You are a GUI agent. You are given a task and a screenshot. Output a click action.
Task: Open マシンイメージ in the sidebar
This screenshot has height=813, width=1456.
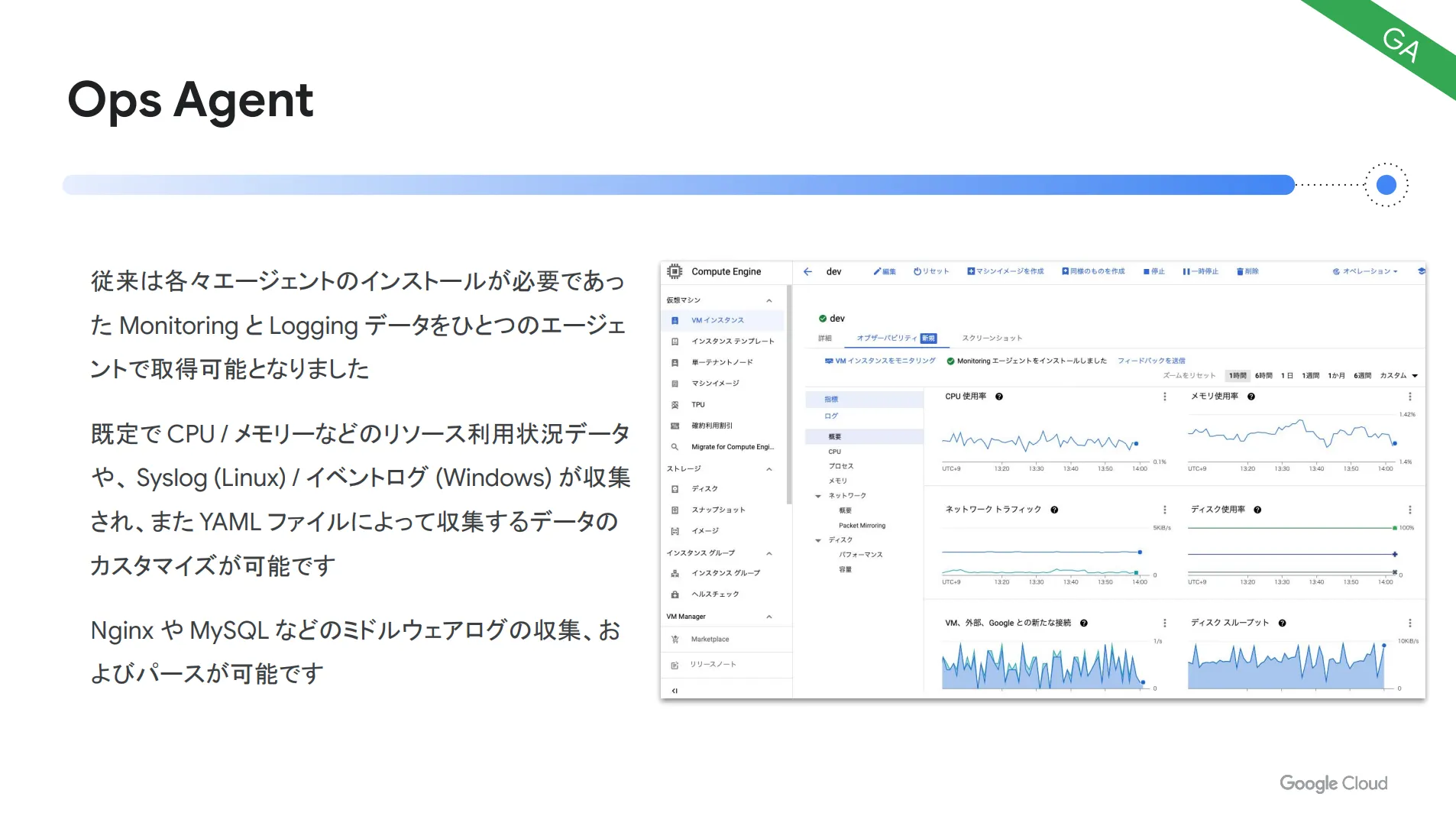(x=723, y=384)
